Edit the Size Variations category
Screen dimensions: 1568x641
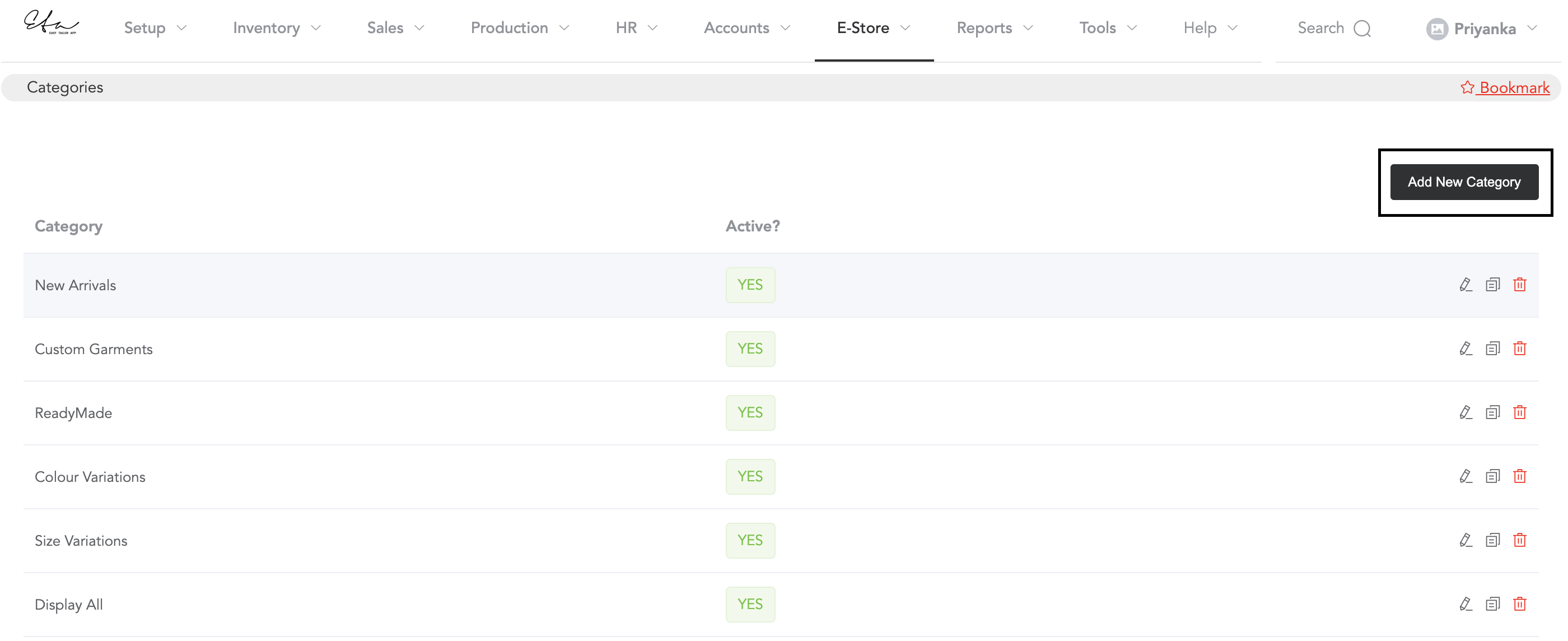pos(1465,541)
